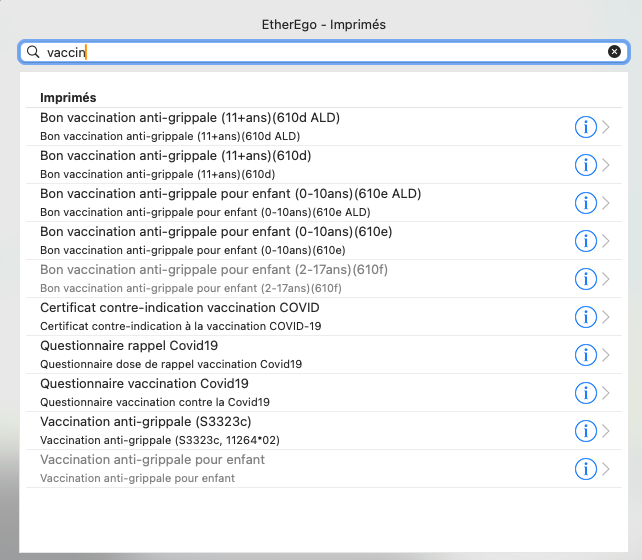Click subtitle Questionnaire dose de rappel vaccination Covid19
The image size is (642, 560).
coord(171,364)
